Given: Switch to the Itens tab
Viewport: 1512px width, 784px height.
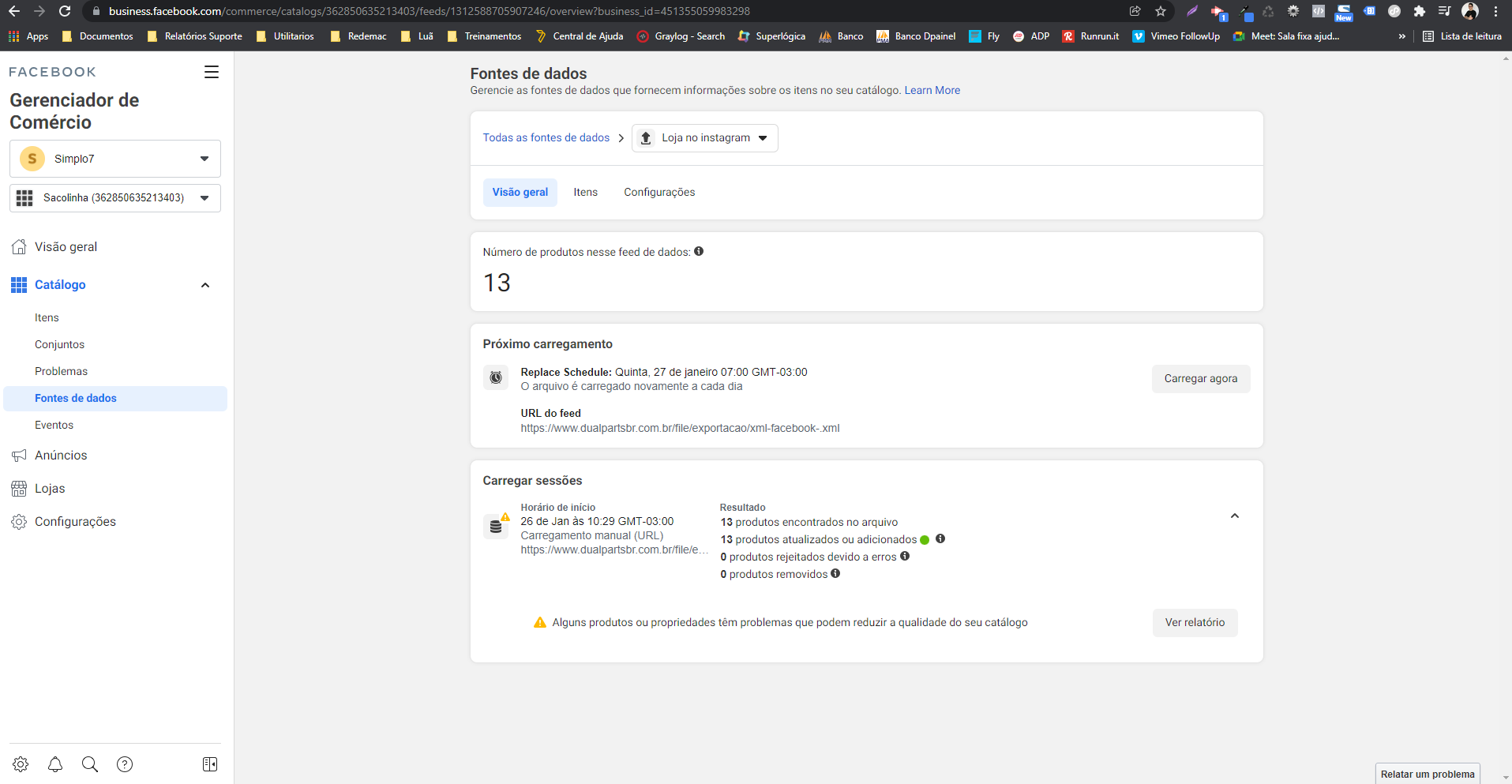Looking at the screenshot, I should (x=586, y=192).
